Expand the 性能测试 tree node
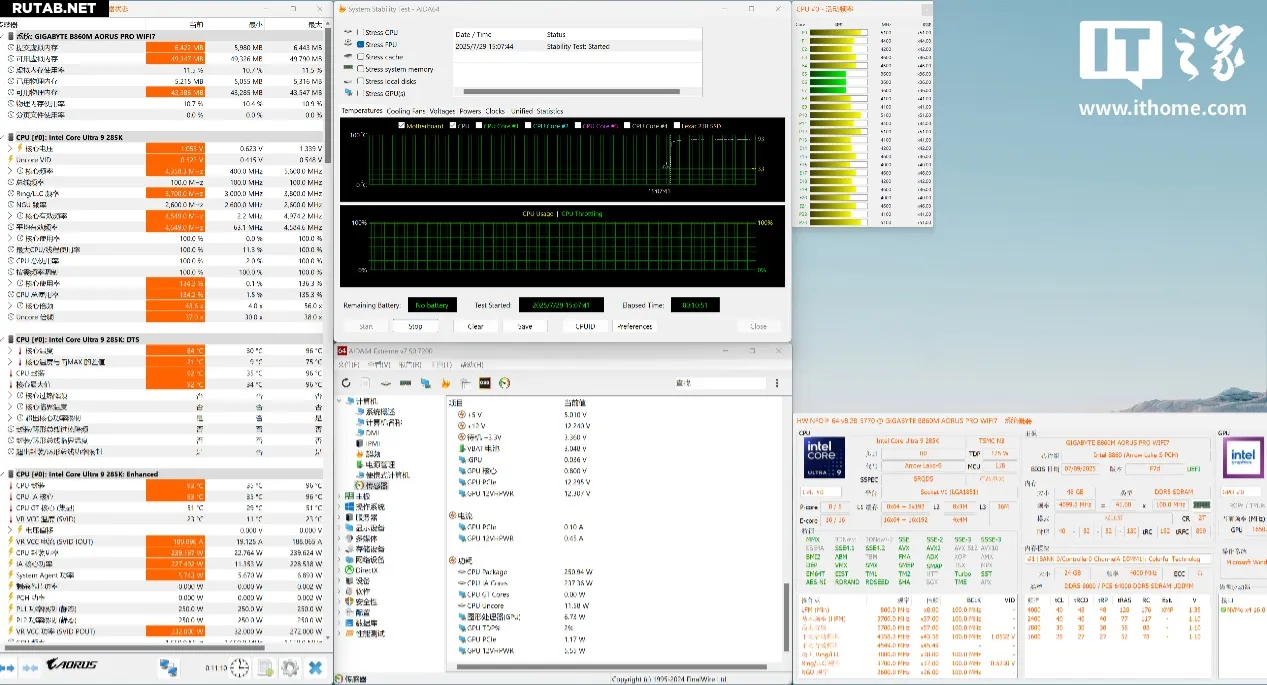The width and height of the screenshot is (1267, 685). [x=341, y=633]
